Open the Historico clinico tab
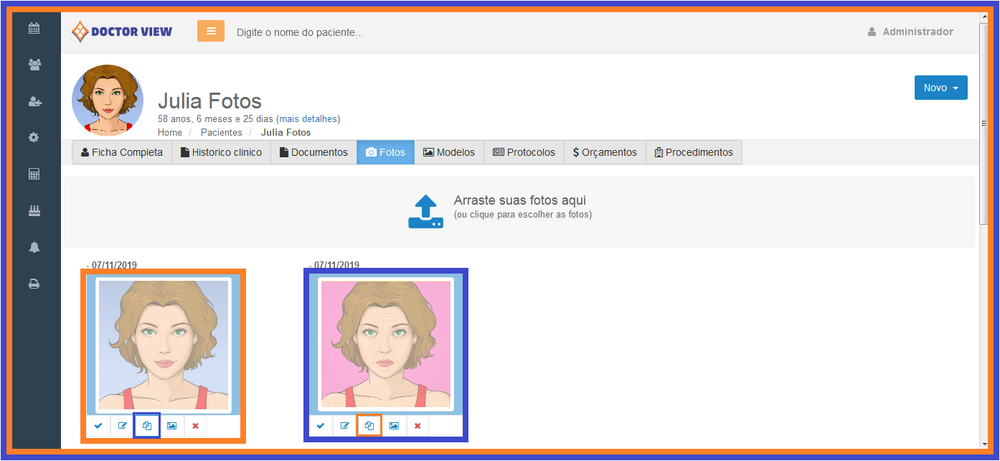 pos(221,153)
